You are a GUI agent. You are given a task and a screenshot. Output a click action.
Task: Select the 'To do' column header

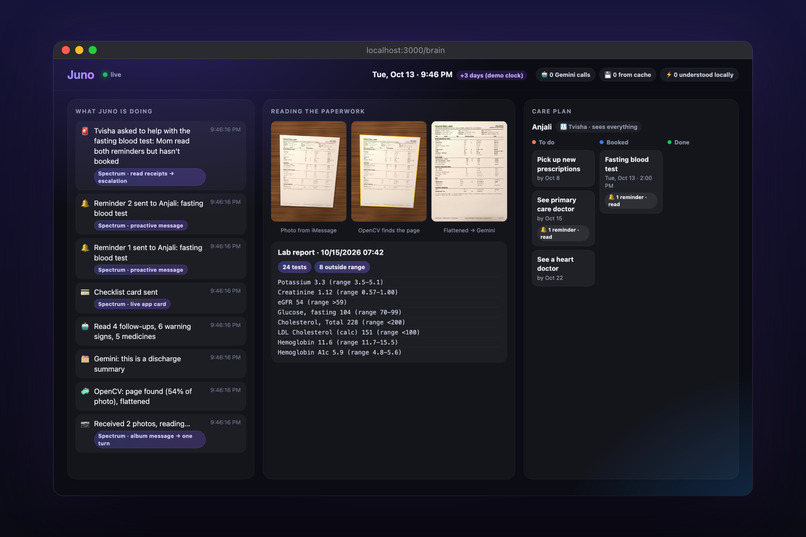(543, 142)
